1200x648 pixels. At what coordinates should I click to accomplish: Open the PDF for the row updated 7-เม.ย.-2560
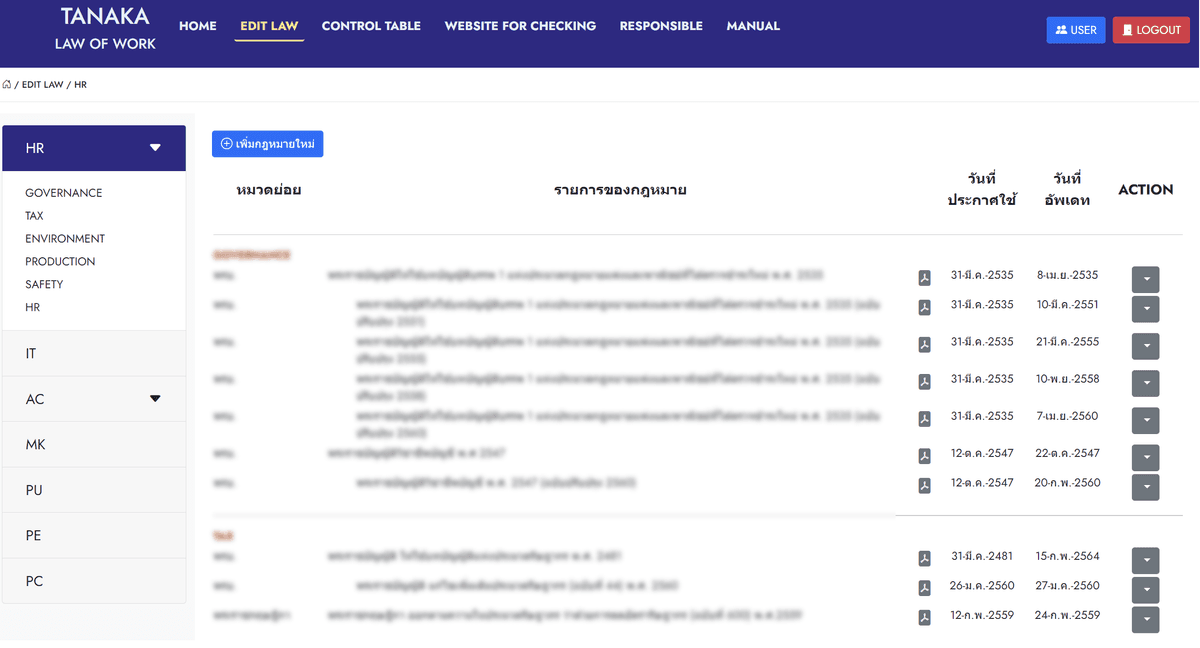click(x=925, y=419)
